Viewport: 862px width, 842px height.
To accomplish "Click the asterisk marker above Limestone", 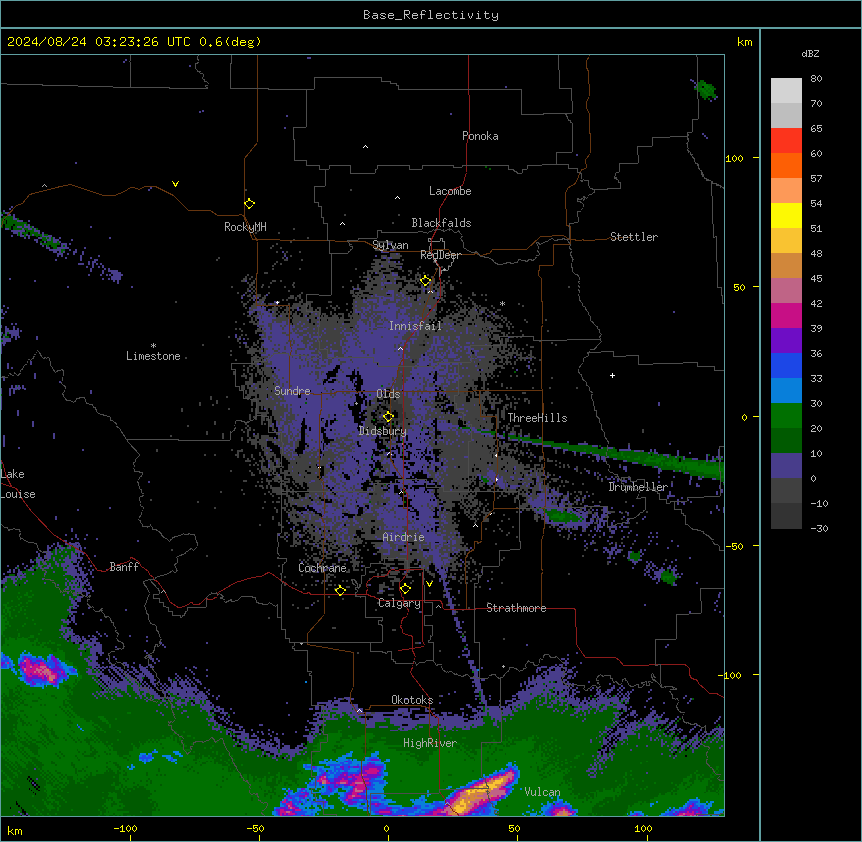I will [x=153, y=346].
